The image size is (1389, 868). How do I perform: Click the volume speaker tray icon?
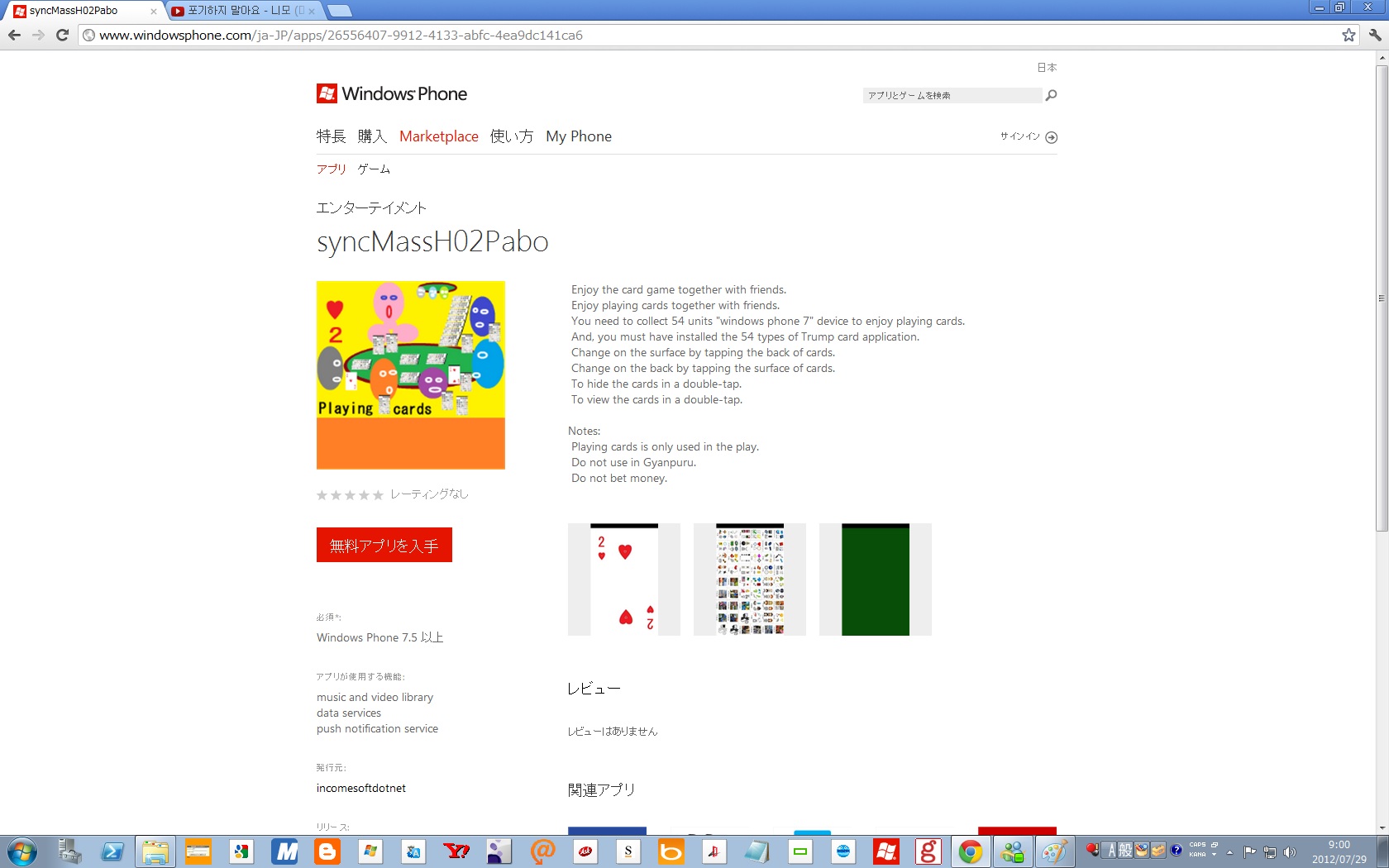click(1289, 852)
